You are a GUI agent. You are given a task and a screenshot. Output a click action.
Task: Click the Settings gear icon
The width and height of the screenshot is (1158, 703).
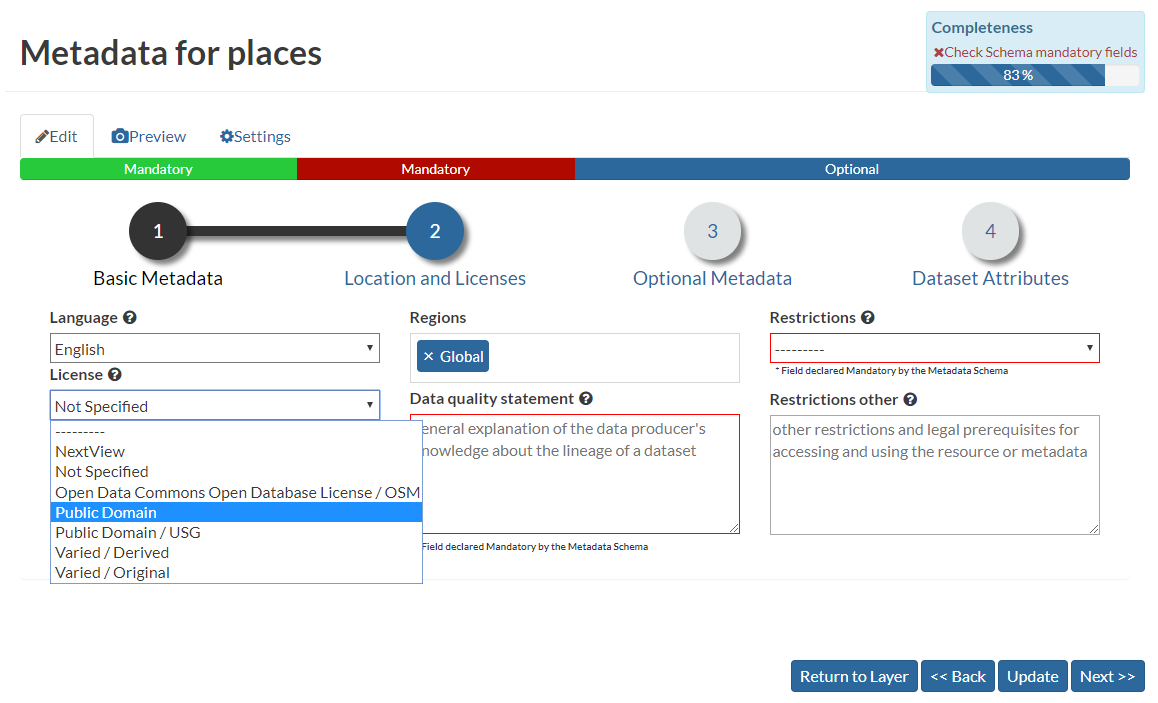226,135
